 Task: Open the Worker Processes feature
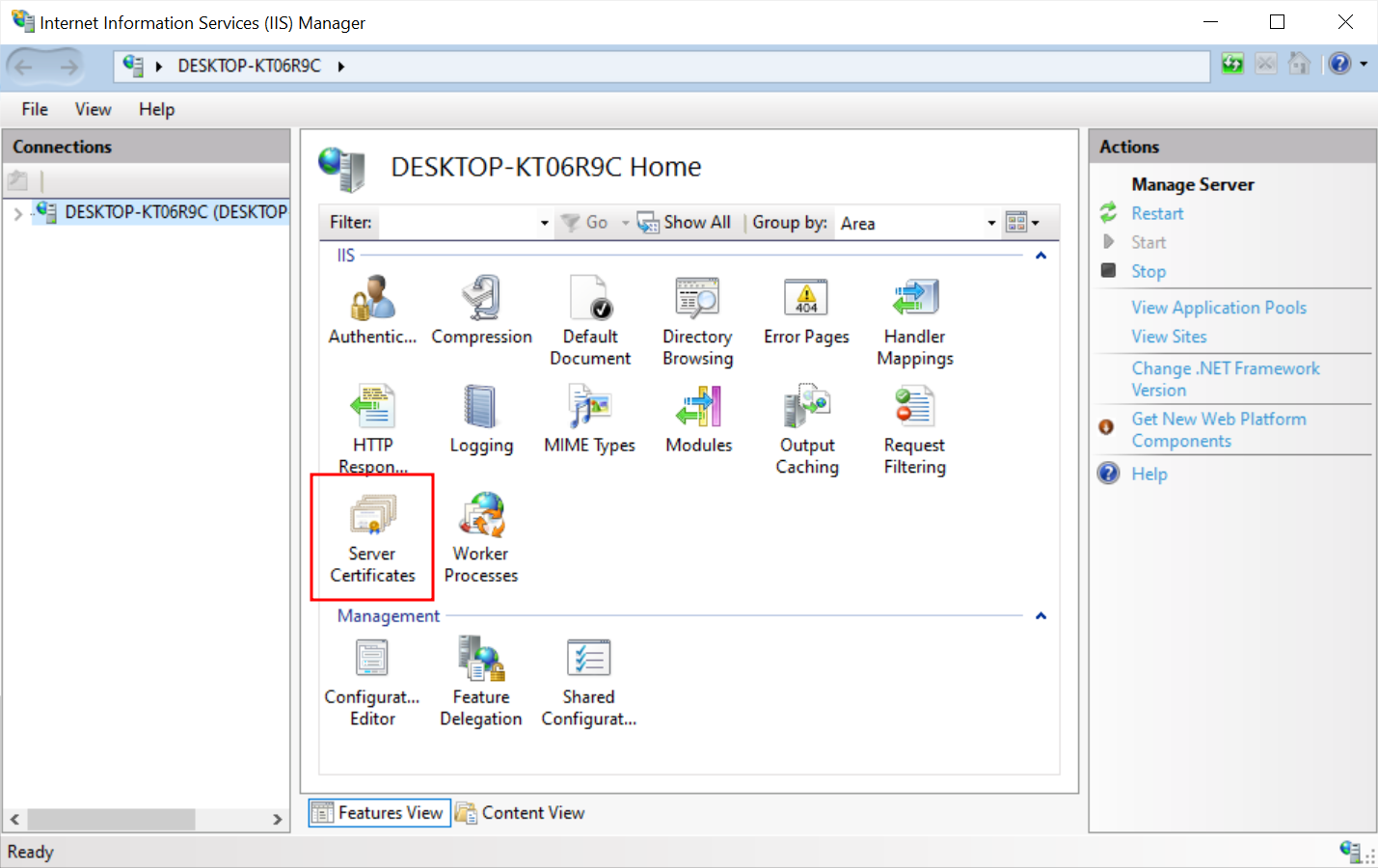(481, 538)
